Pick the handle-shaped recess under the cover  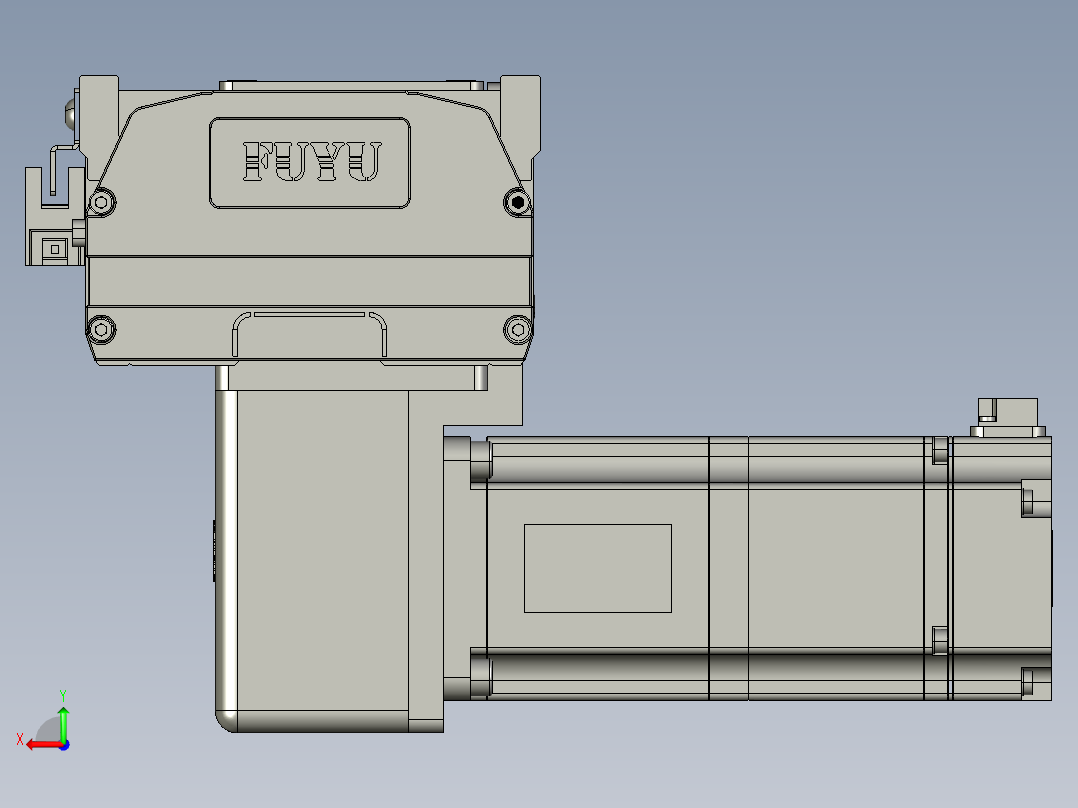pos(309,334)
